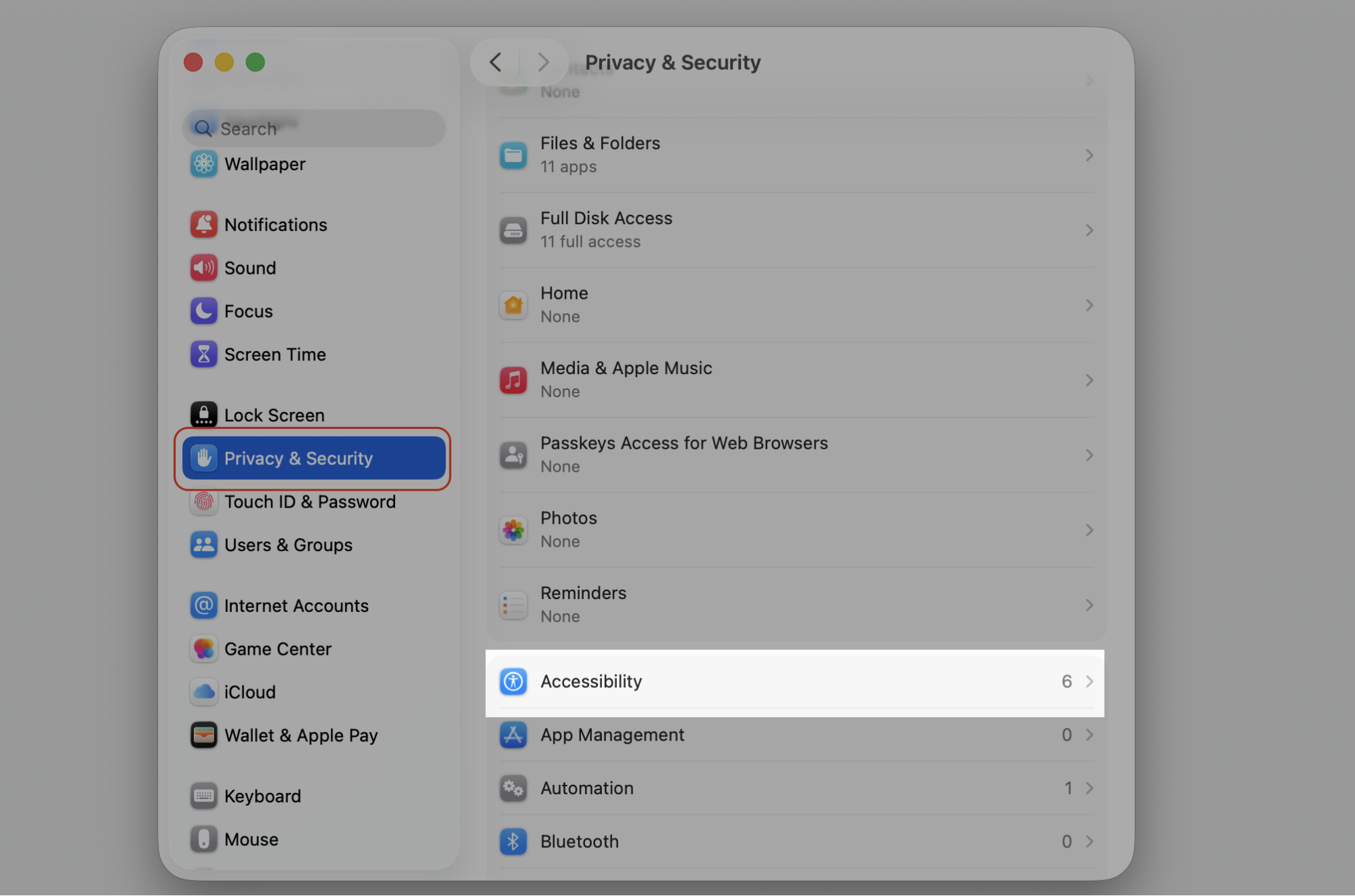Select Wallet & Apple Pay in sidebar

click(x=314, y=735)
